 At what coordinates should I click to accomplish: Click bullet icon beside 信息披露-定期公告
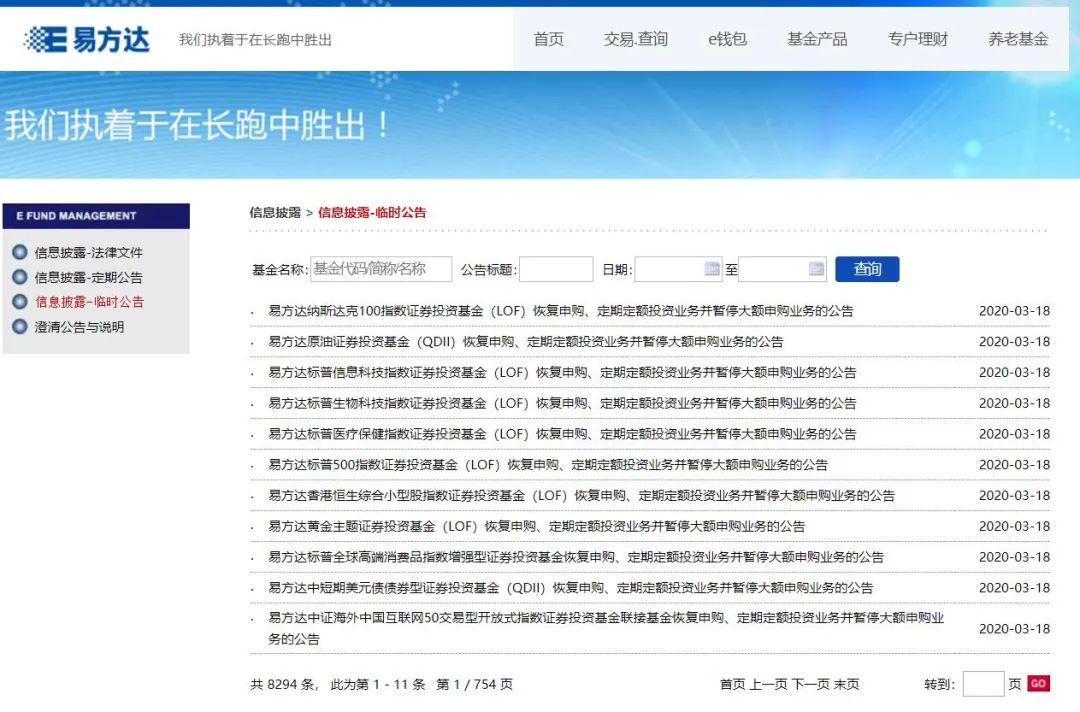click(20, 277)
